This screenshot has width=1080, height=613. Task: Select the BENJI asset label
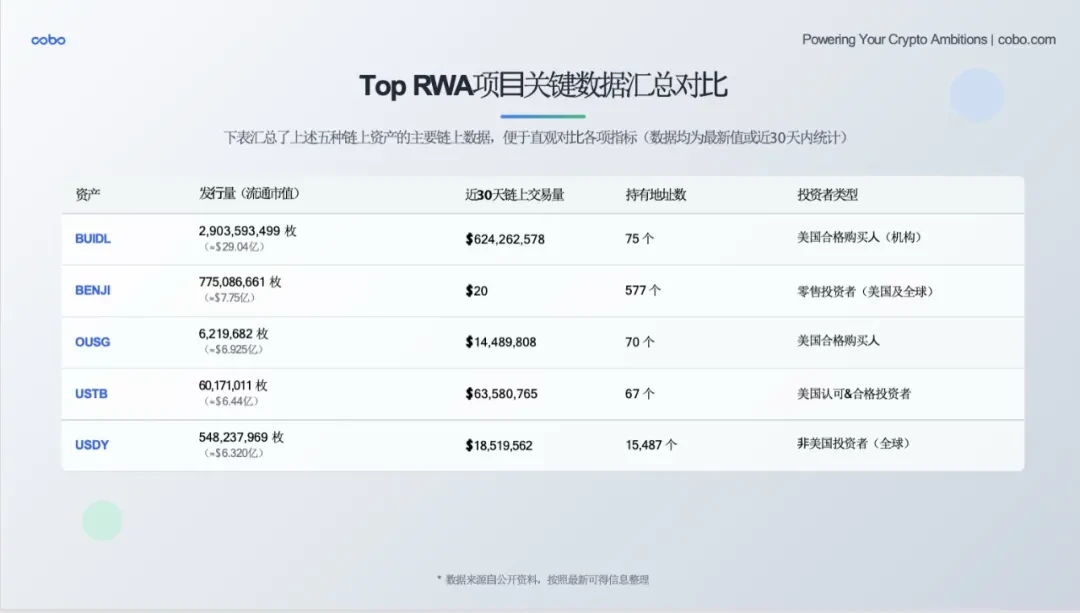pos(91,290)
